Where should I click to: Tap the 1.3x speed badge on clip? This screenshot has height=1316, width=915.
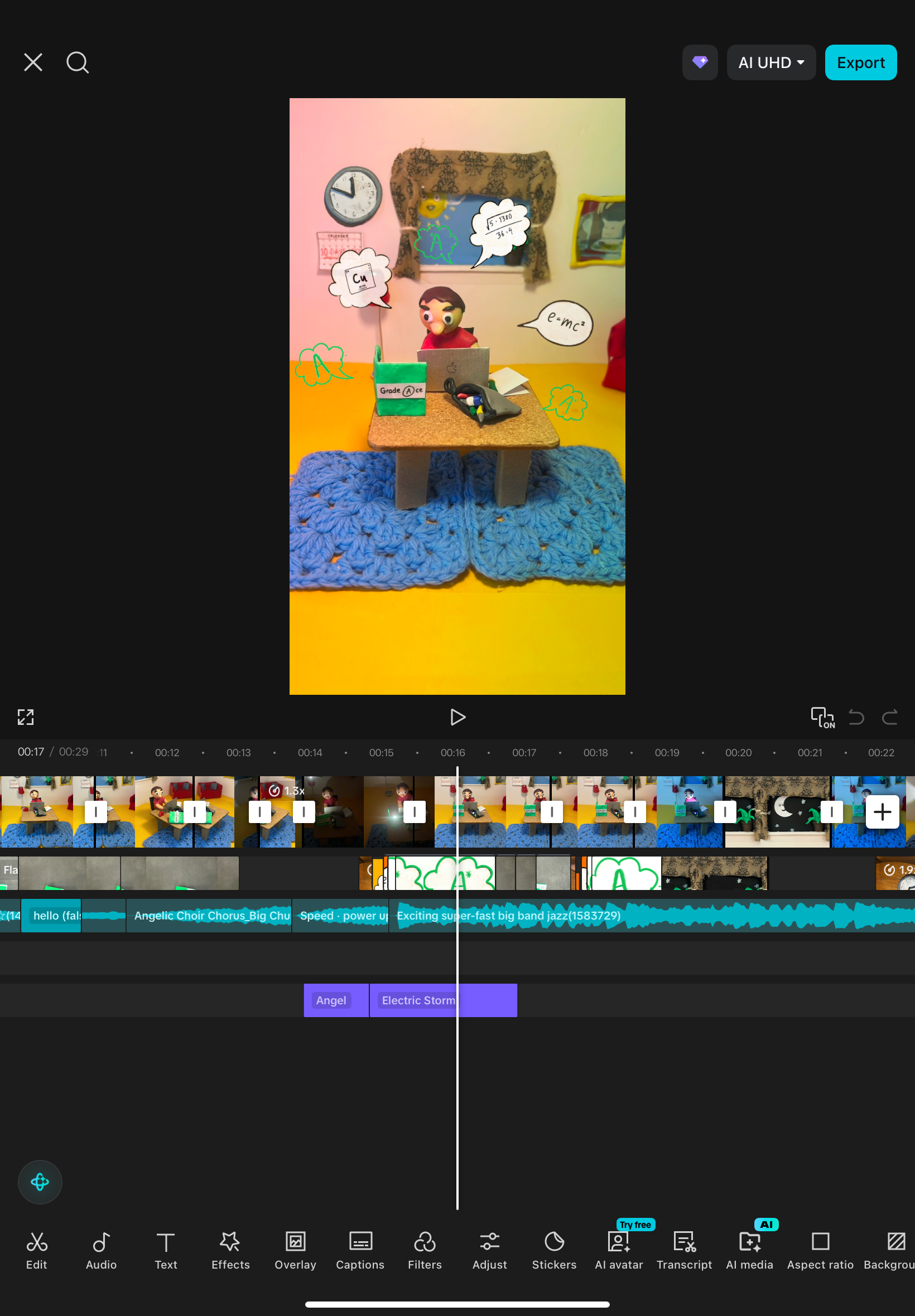[286, 791]
